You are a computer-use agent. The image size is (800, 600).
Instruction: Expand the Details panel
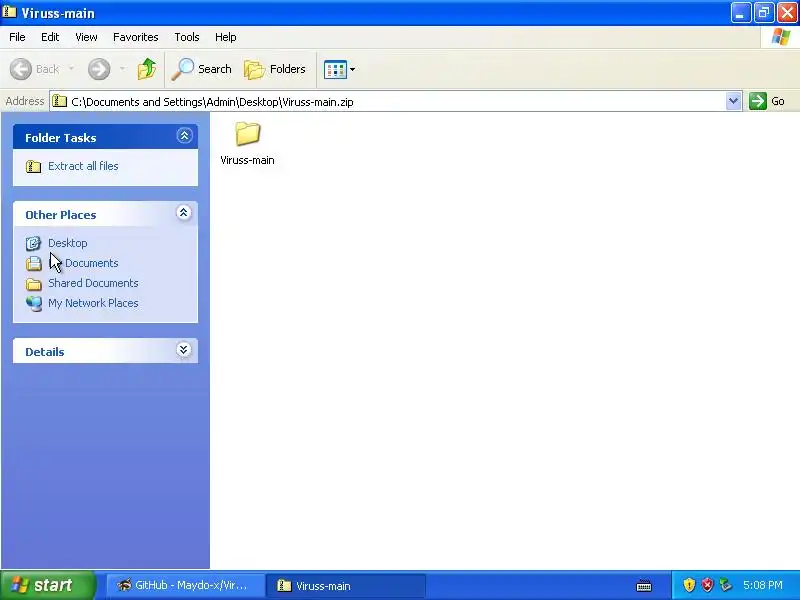pos(184,349)
